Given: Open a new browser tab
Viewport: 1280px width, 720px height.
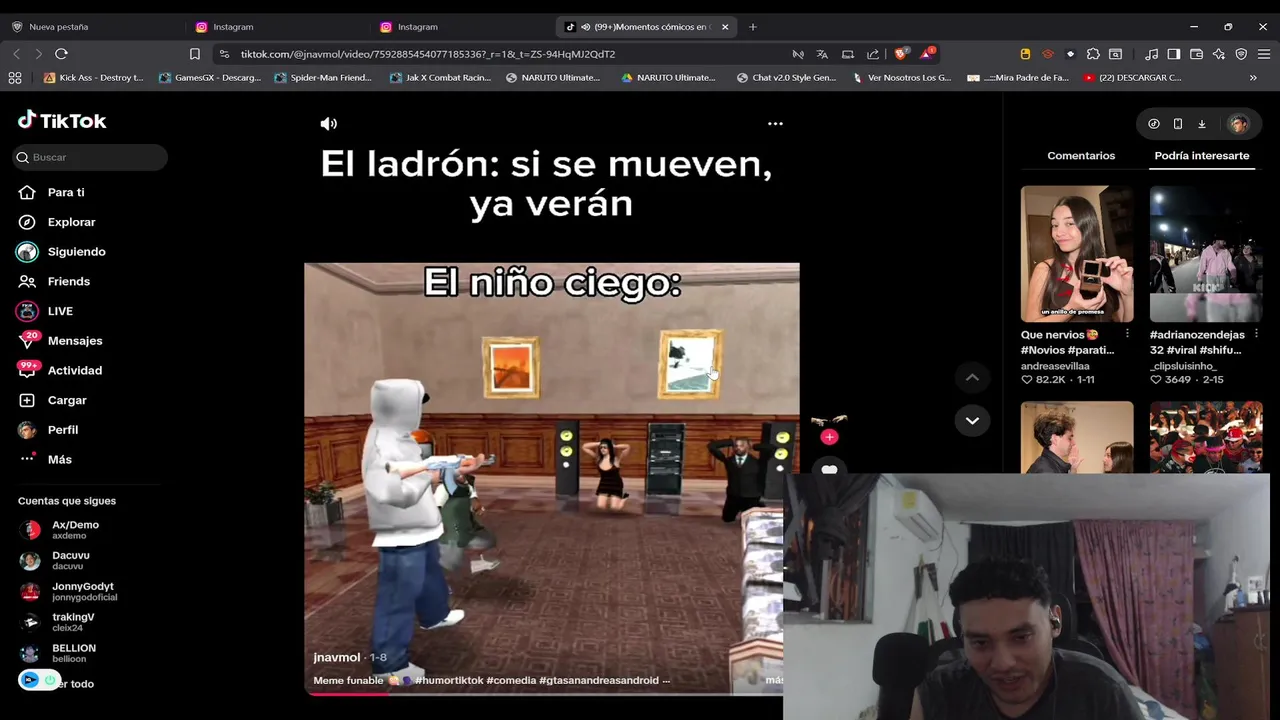Looking at the screenshot, I should point(753,27).
